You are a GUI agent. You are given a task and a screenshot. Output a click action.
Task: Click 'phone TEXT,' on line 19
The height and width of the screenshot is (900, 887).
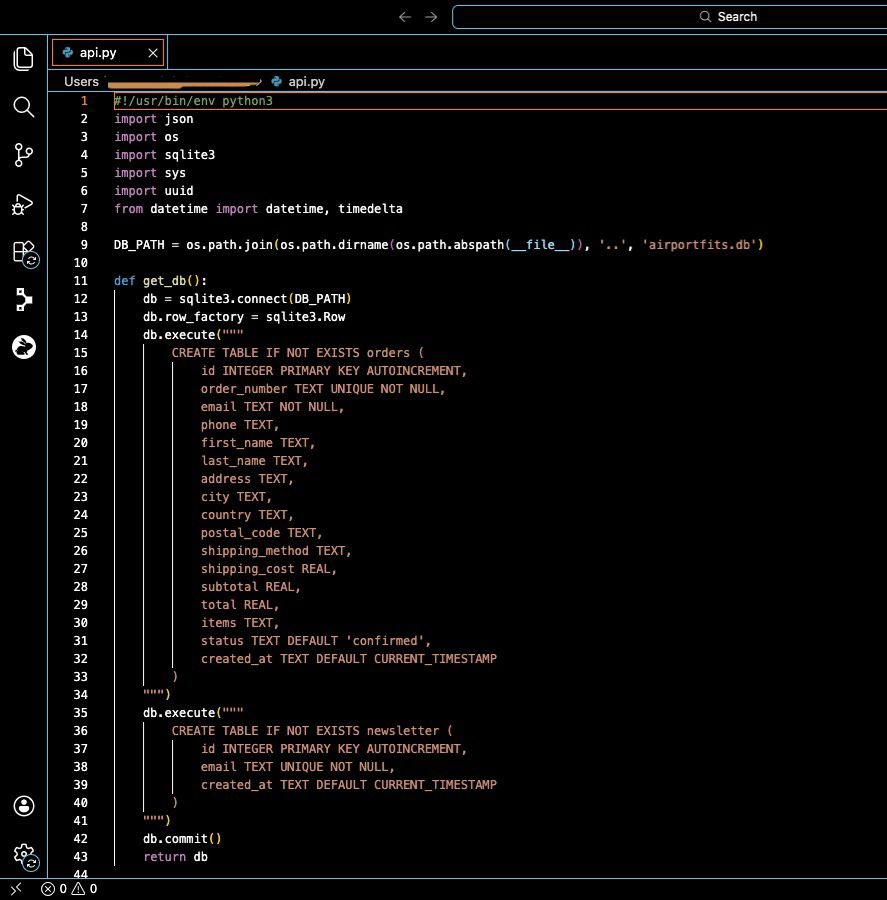tap(239, 425)
